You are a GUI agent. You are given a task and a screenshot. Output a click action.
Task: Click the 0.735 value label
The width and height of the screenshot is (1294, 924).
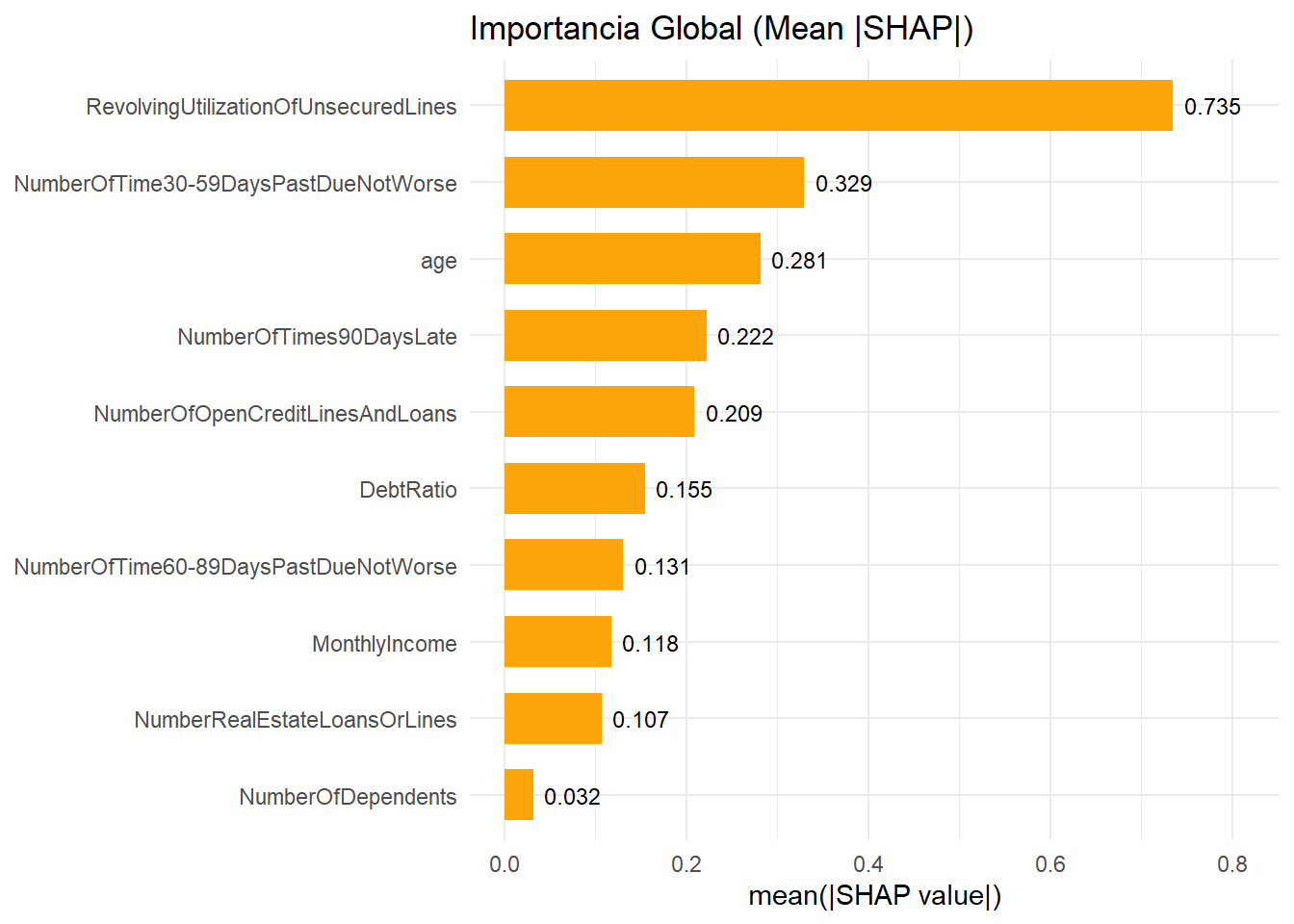tap(1212, 107)
